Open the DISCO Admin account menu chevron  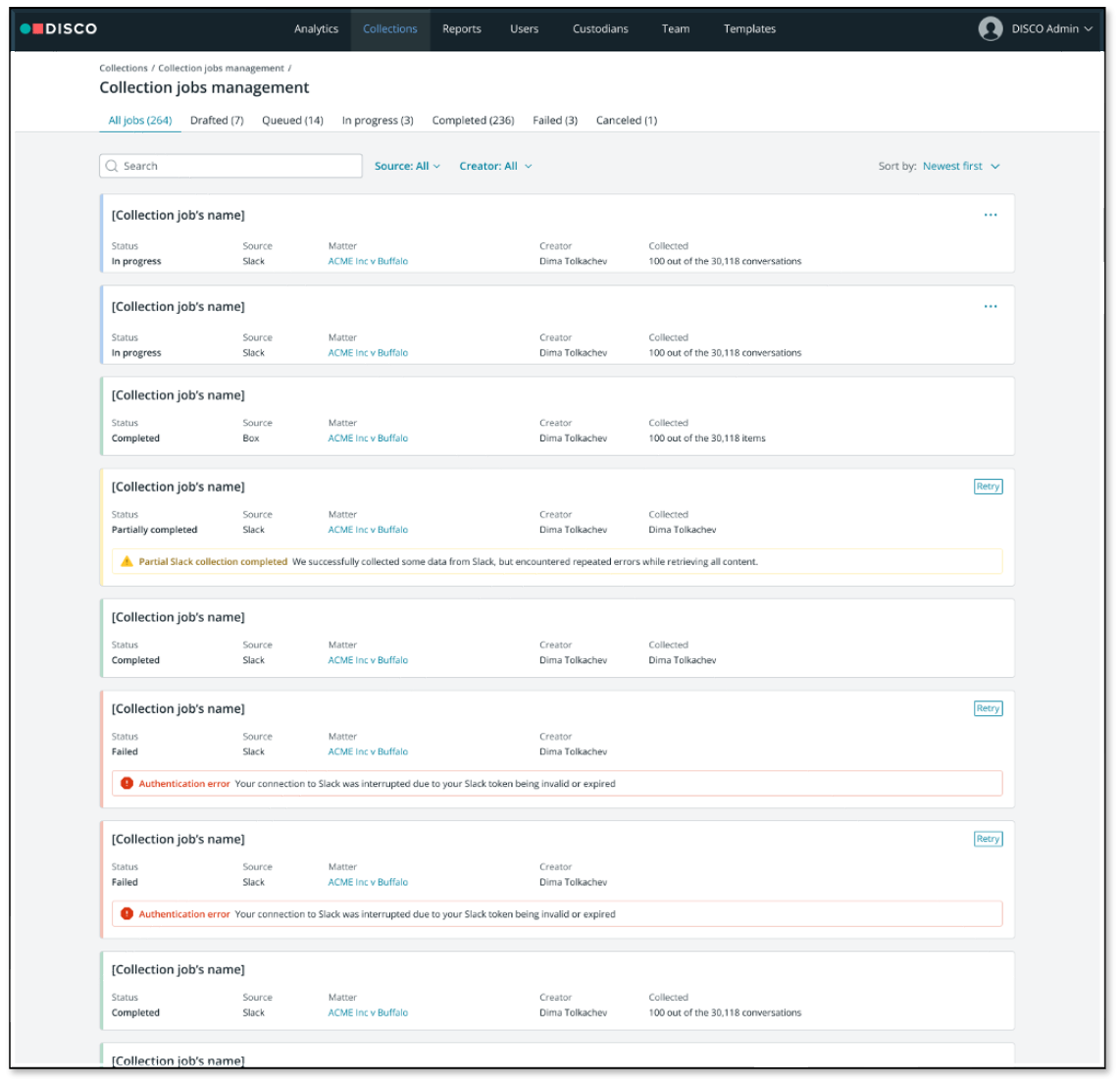point(1088,29)
